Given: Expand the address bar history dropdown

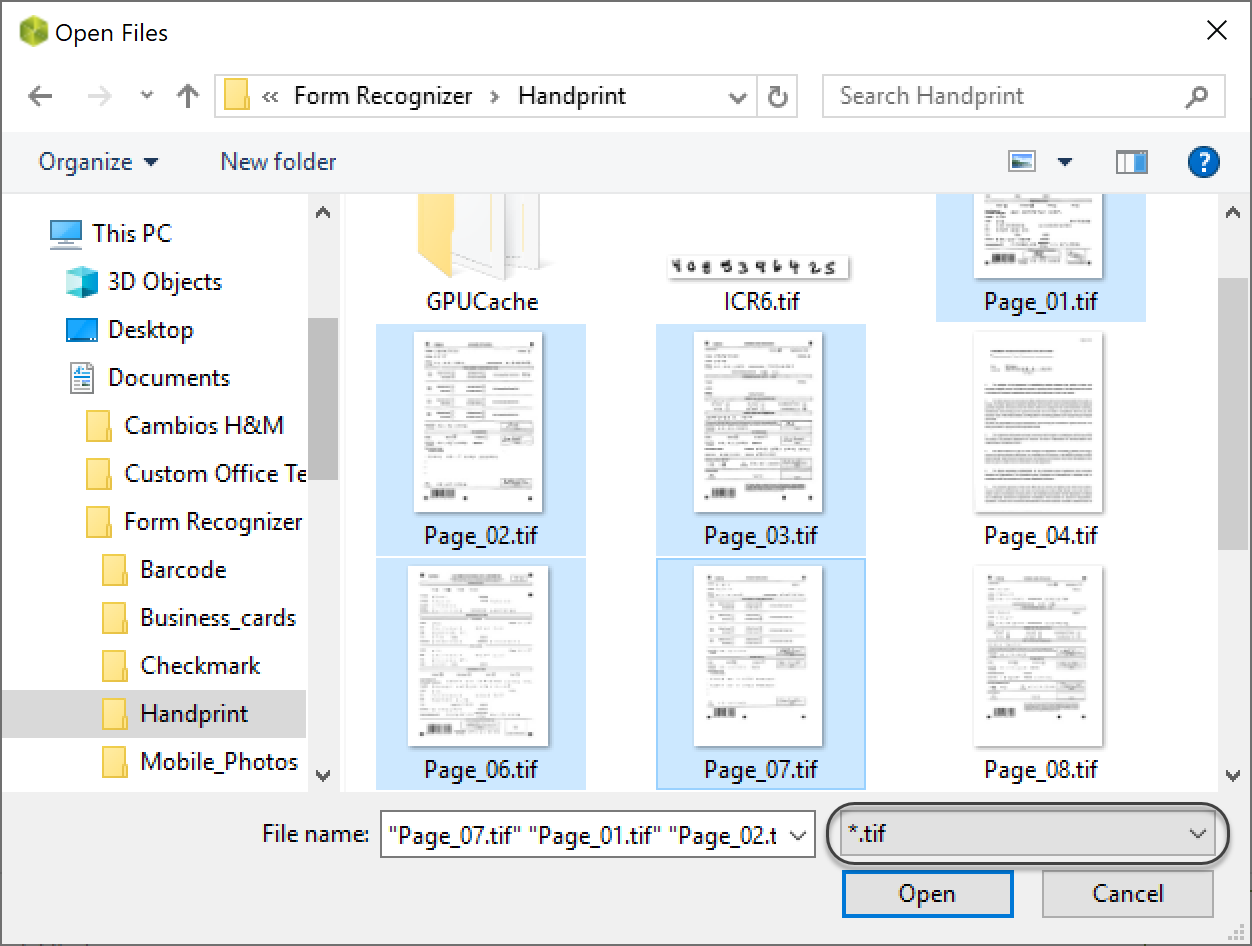Looking at the screenshot, I should [x=738, y=97].
